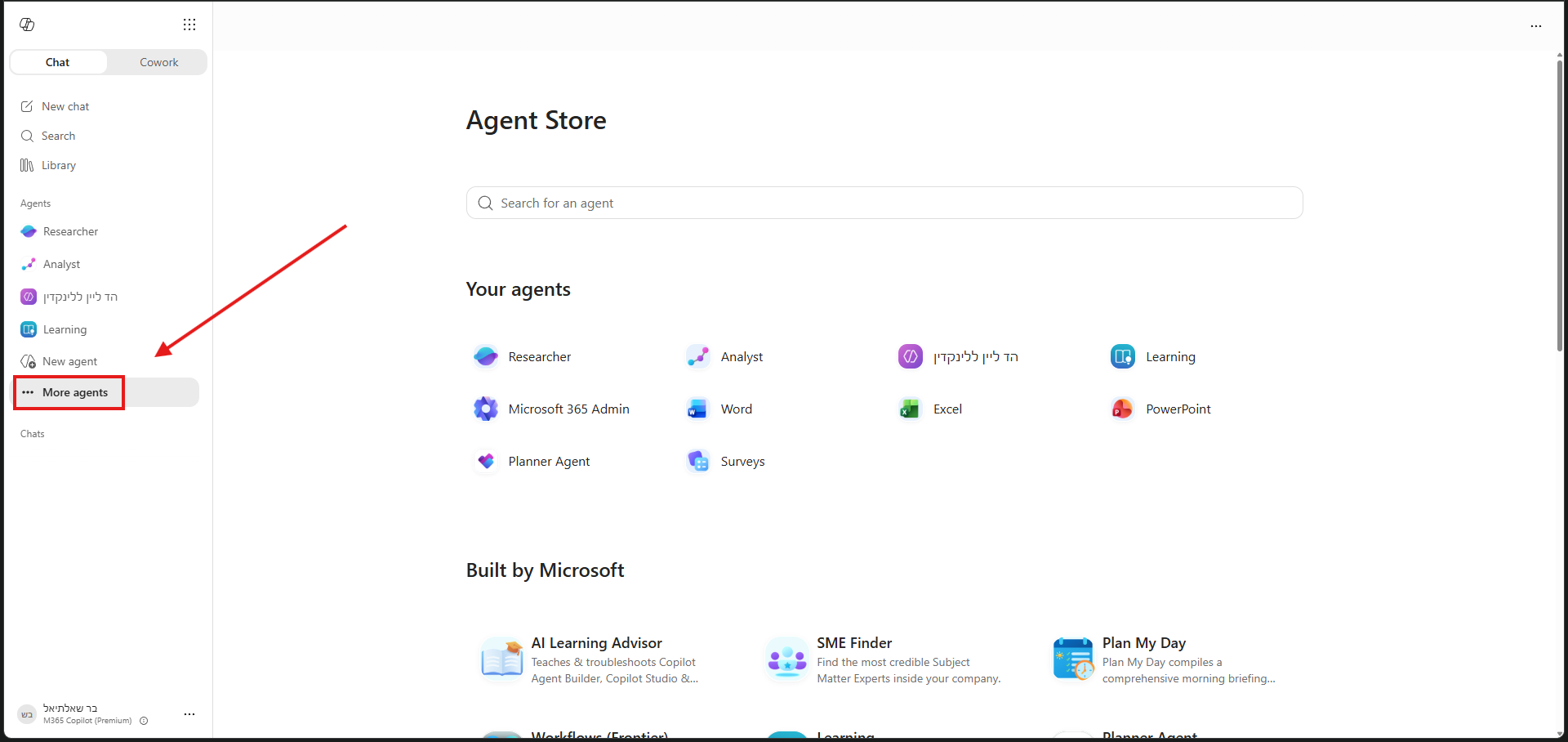
Task: Click the vertical page scrollbar
Action: tap(1559, 206)
